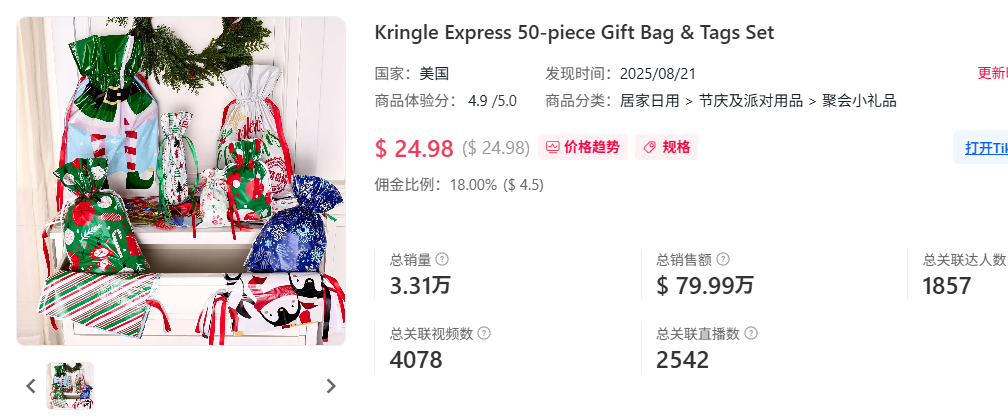Screen dimensions: 1008x420
Task: Click the $ 24.98 red price
Action: point(415,149)
